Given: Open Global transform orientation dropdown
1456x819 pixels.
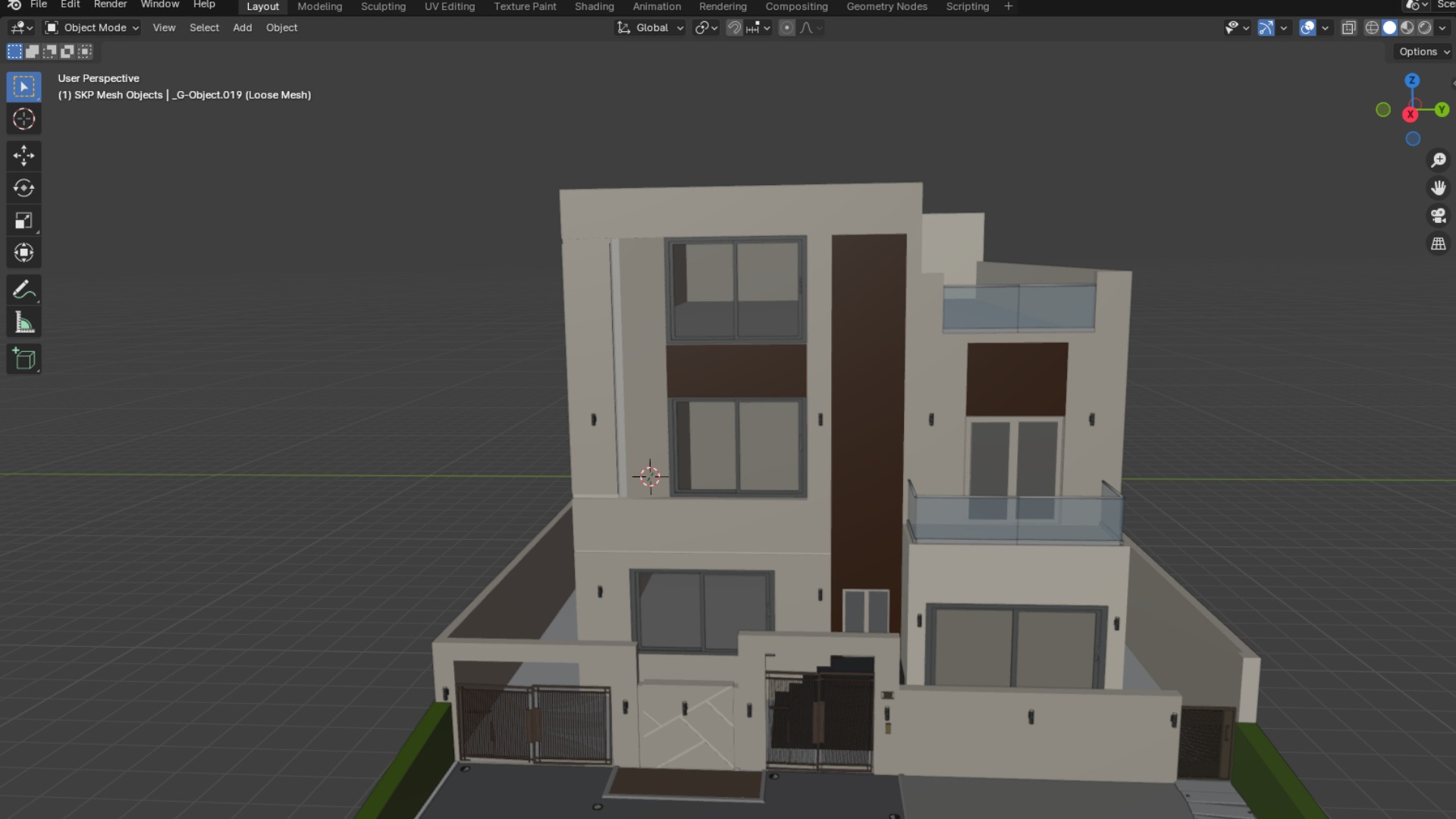Looking at the screenshot, I should (x=651, y=28).
